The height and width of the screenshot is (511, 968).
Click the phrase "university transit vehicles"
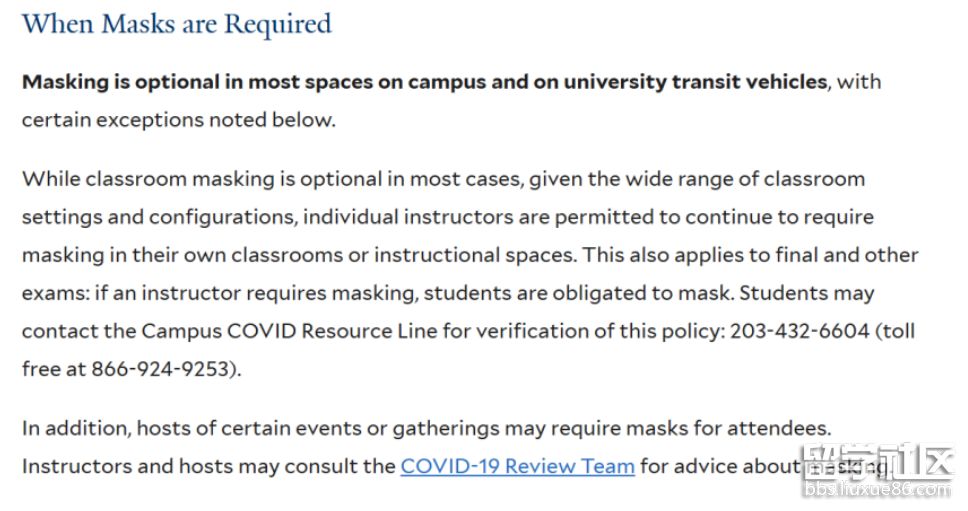695,82
